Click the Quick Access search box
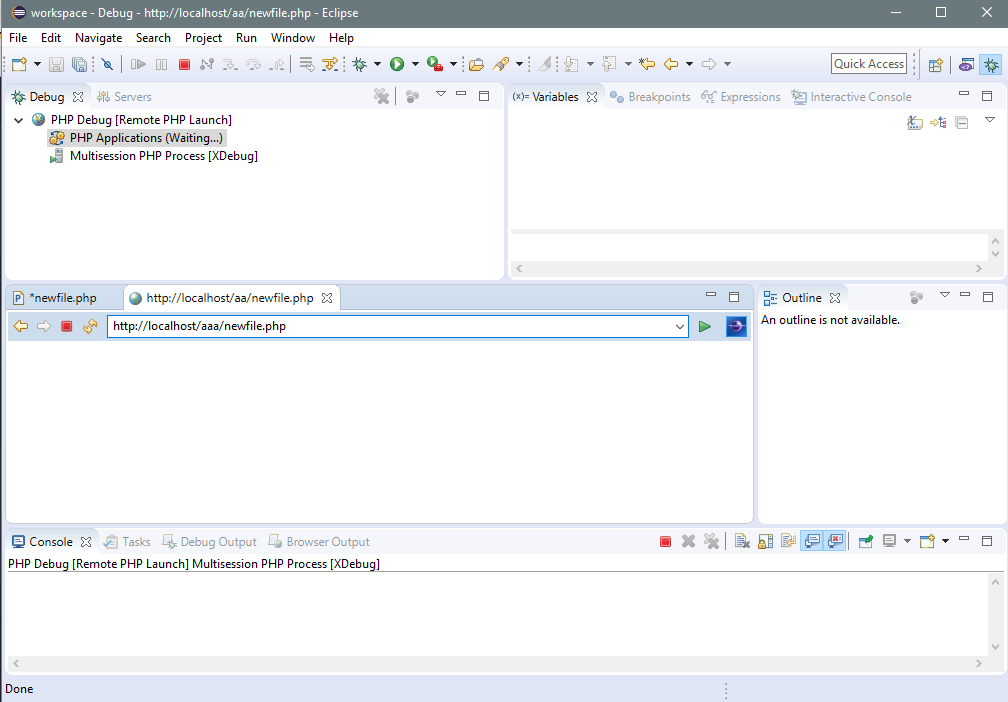 pos(868,64)
